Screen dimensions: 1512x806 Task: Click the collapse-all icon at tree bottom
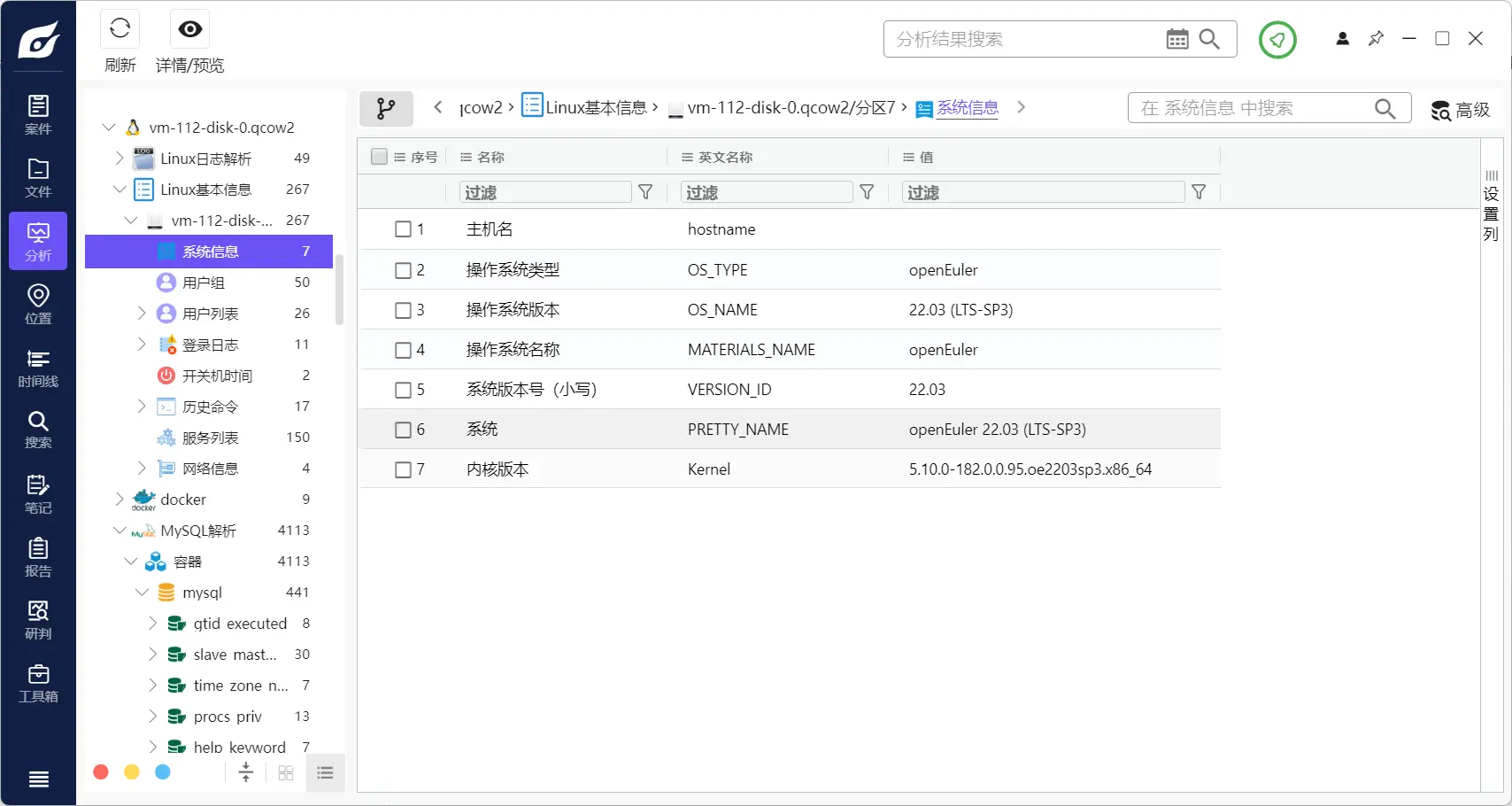(x=246, y=772)
